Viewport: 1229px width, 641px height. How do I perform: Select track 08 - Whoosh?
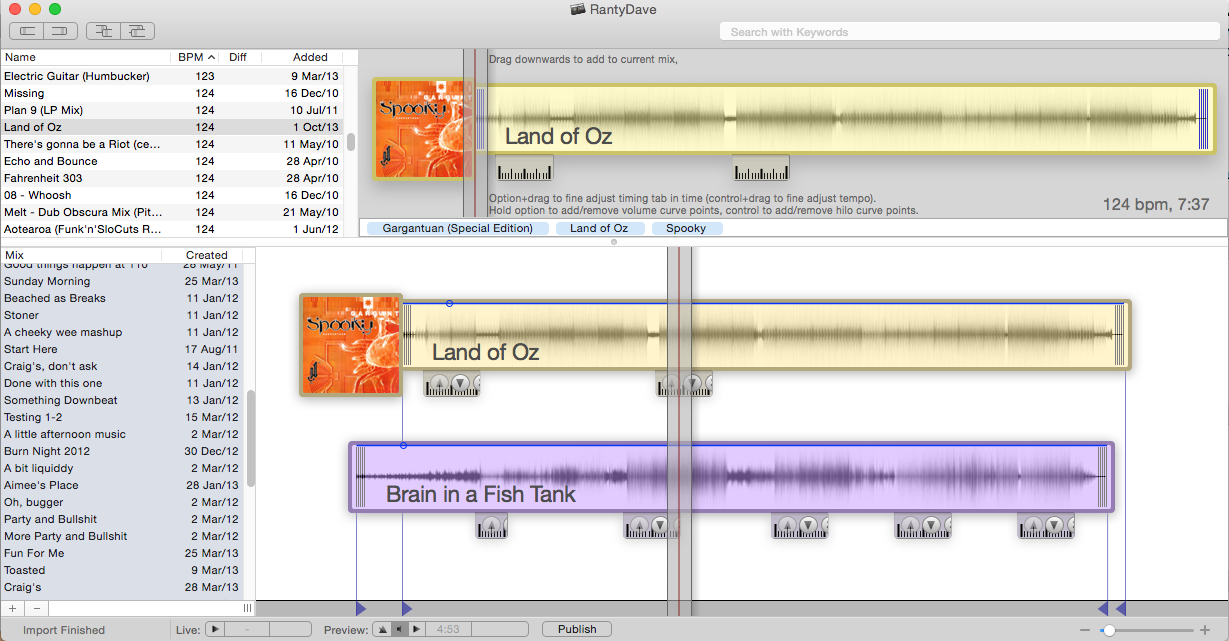171,195
